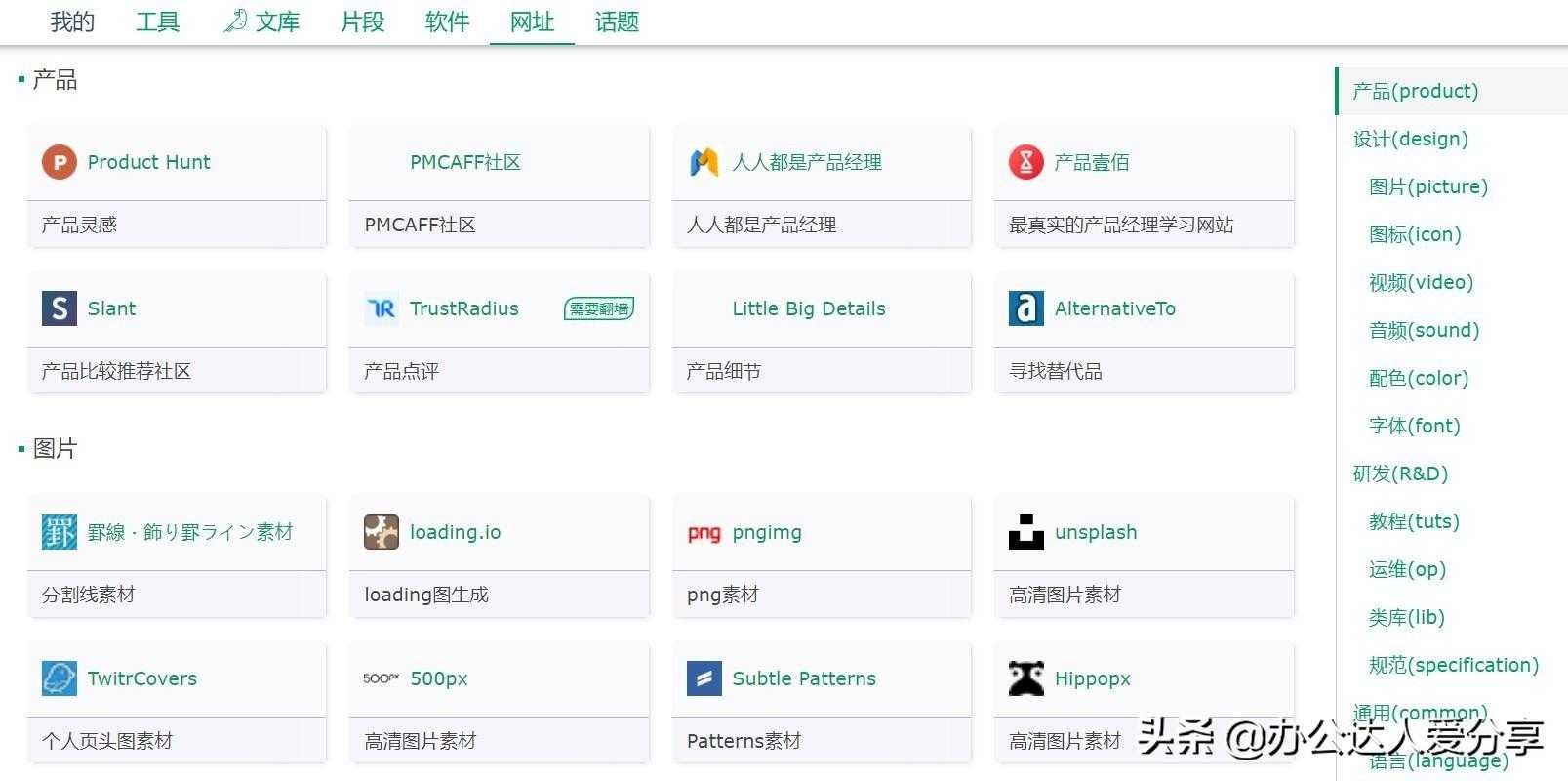Viewport: 1568px width, 781px height.
Task: Click the 产品比较推荐社区 description
Action: tap(116, 371)
